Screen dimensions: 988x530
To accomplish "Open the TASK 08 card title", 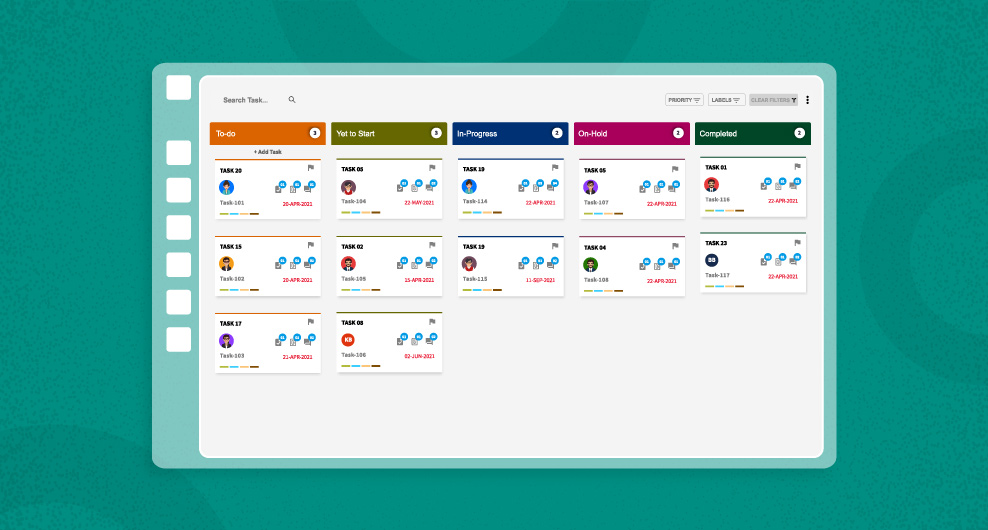I will pyautogui.click(x=352, y=323).
